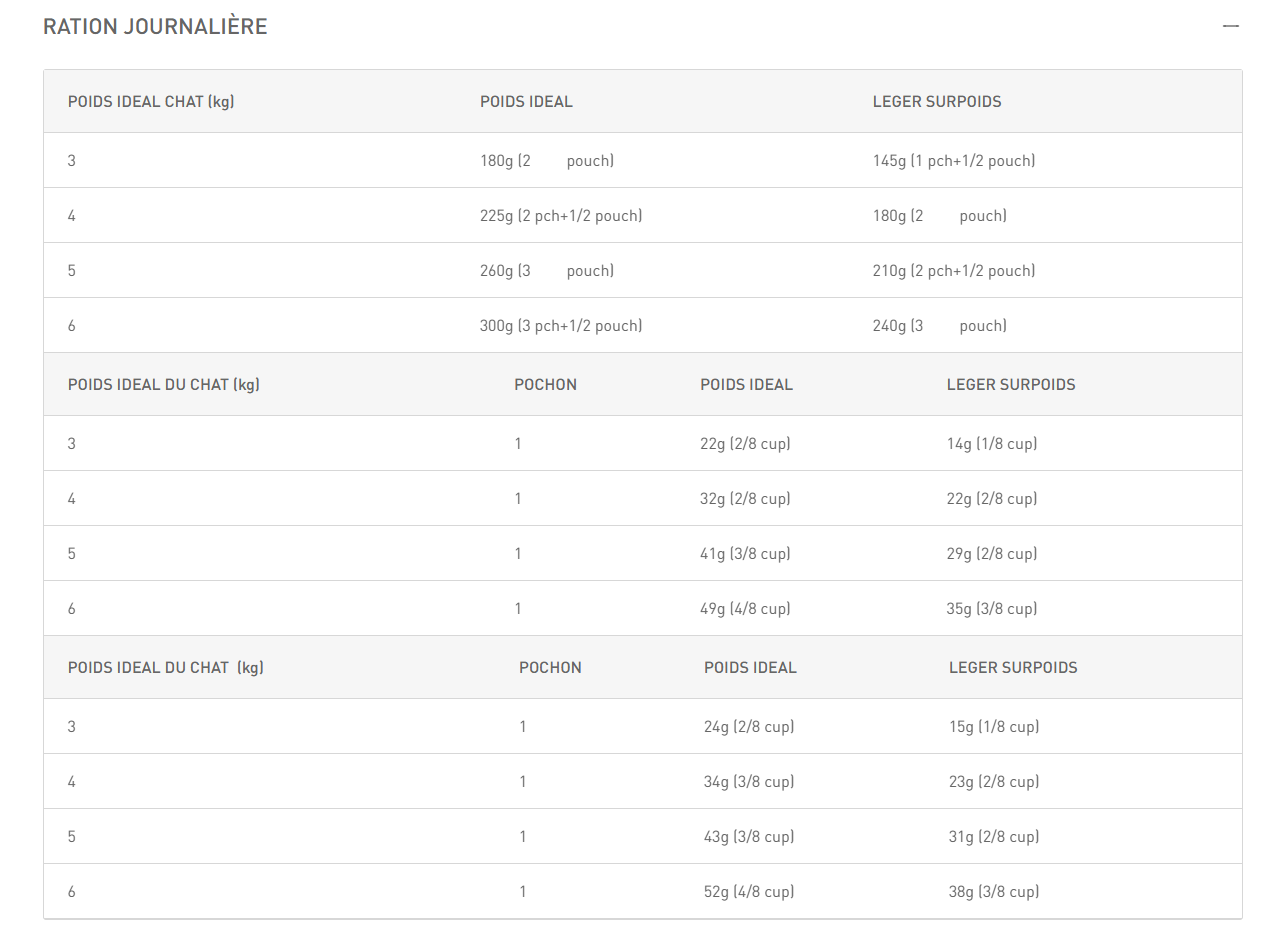Select the 210g (2 pch+1/2 pouch) cell

click(953, 271)
